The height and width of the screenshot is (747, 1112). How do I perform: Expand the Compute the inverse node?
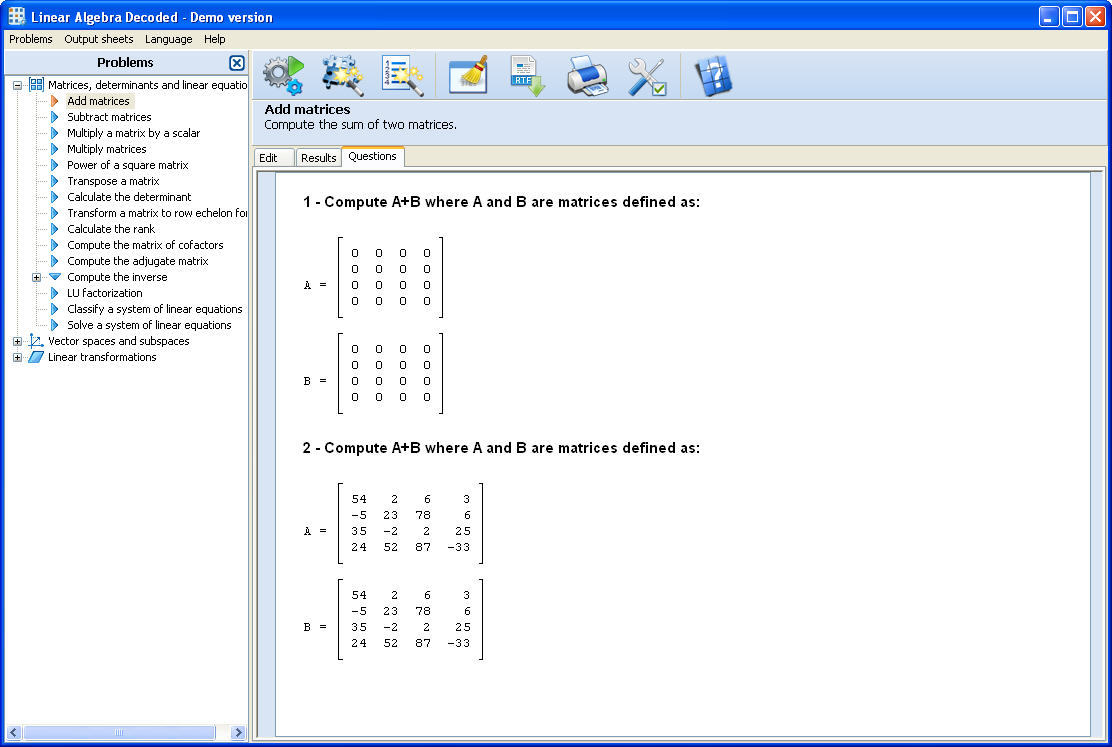coord(36,277)
